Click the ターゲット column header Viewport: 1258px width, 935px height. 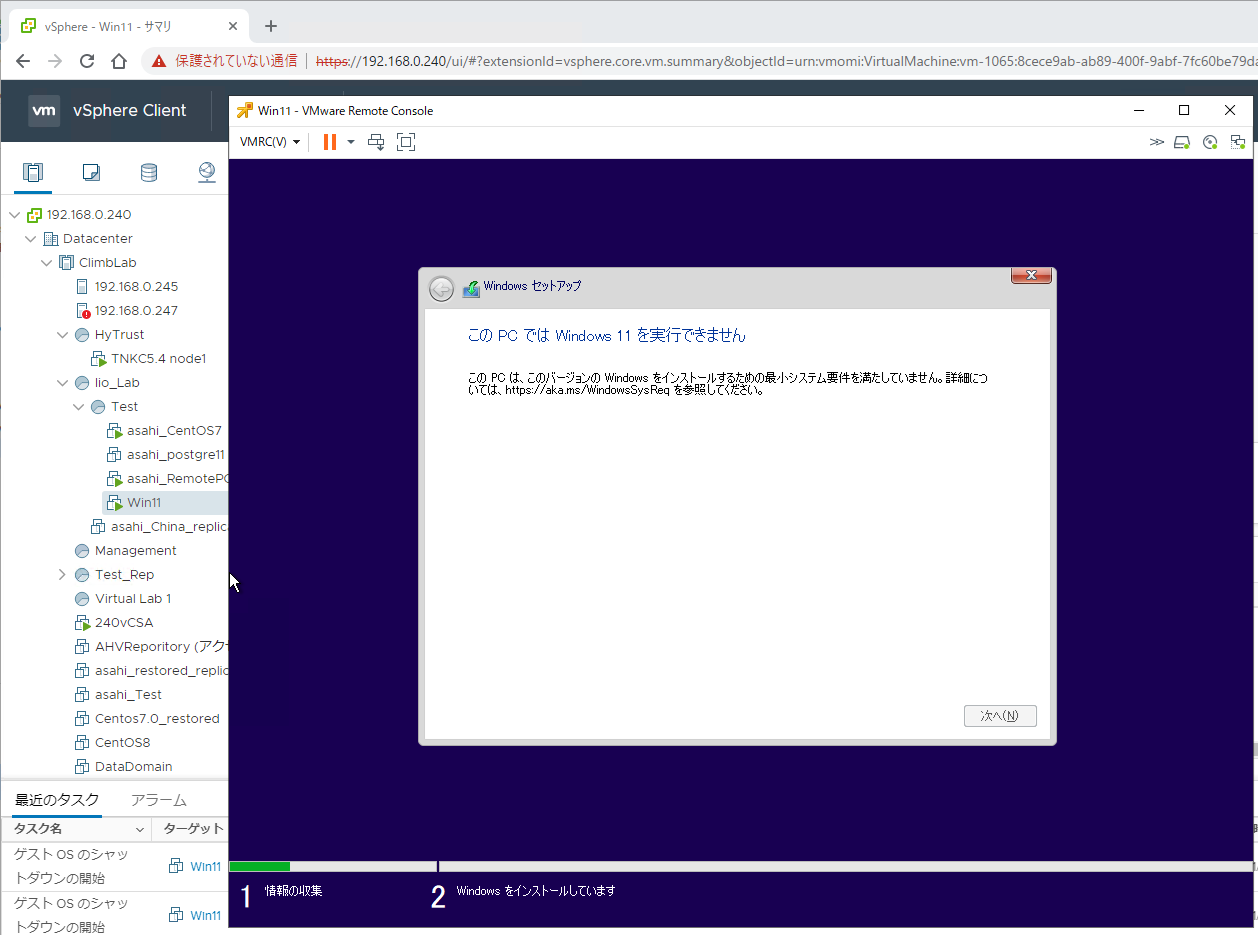point(192,829)
